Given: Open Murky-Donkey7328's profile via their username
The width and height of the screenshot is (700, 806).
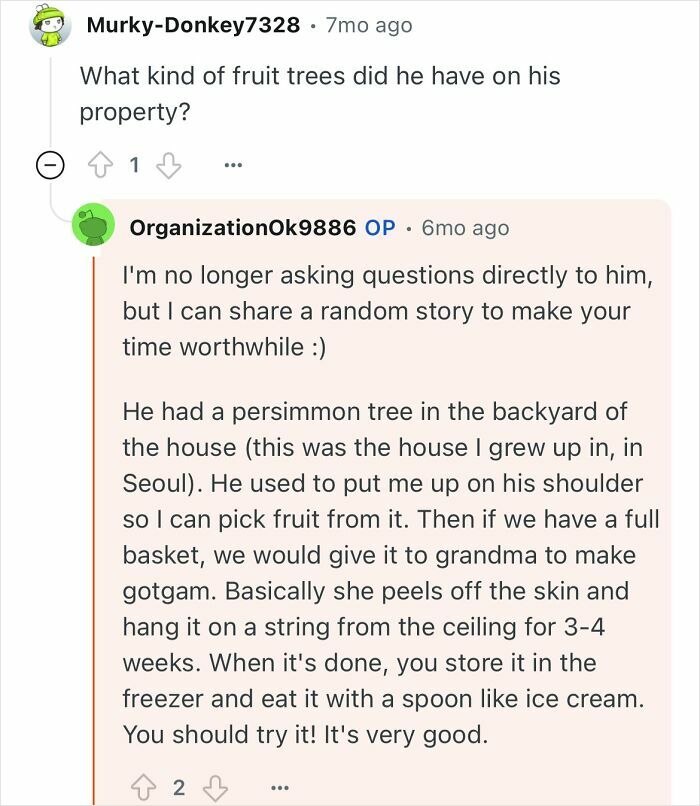Looking at the screenshot, I should pos(193,27).
